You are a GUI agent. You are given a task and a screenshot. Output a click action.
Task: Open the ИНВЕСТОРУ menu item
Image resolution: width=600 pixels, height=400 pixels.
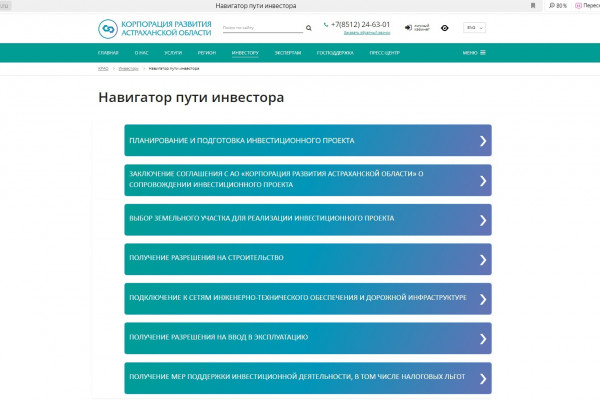click(x=245, y=53)
